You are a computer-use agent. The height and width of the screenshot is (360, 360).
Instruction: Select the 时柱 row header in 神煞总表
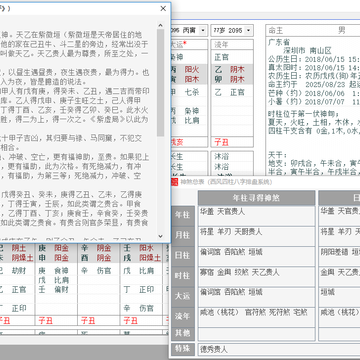(182, 276)
